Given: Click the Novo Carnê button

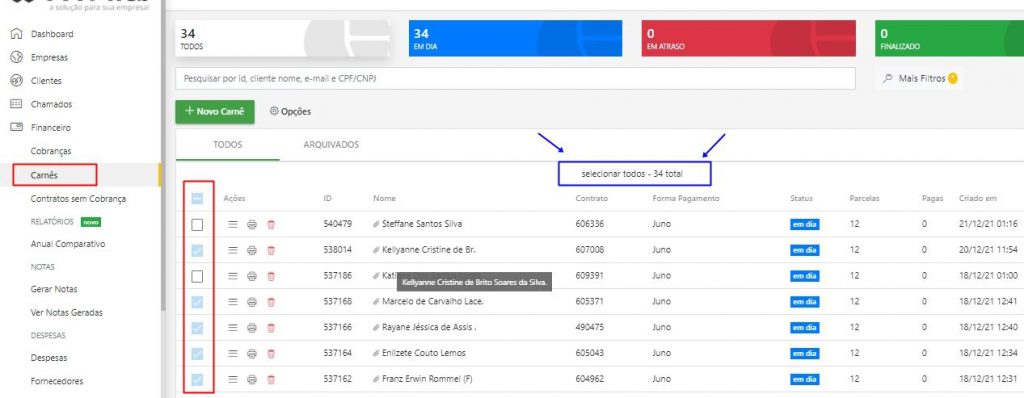Looking at the screenshot, I should pos(215,112).
